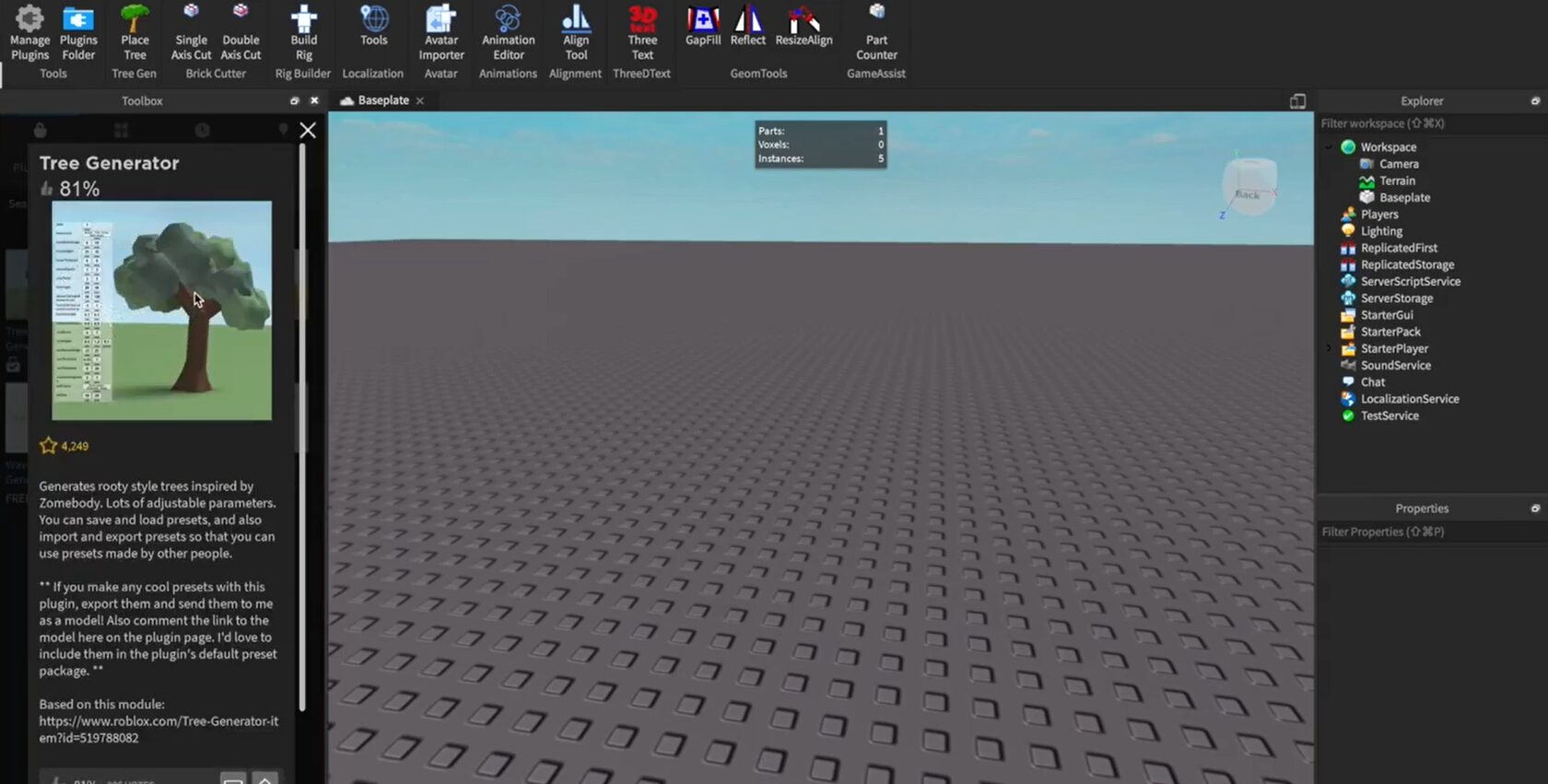Open Manage Plugins
This screenshot has height=784, width=1548.
tap(29, 33)
